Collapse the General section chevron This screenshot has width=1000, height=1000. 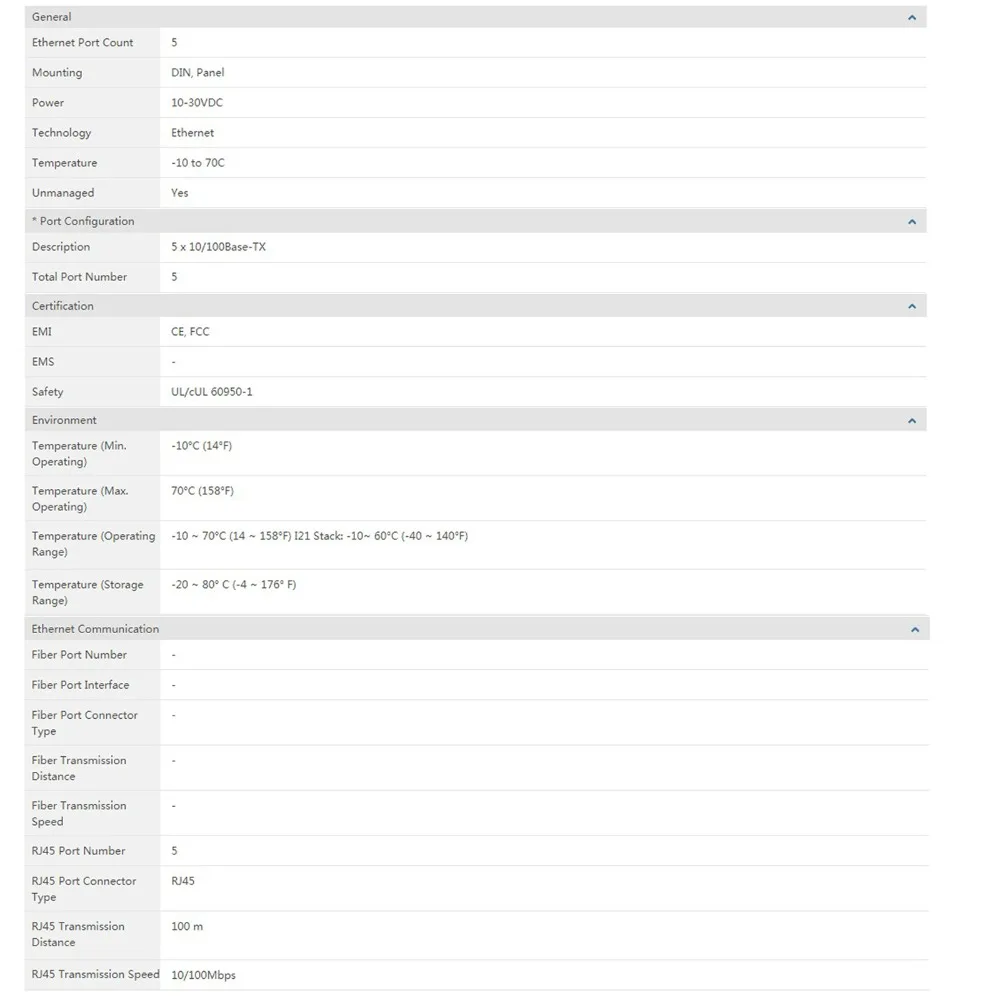point(912,17)
